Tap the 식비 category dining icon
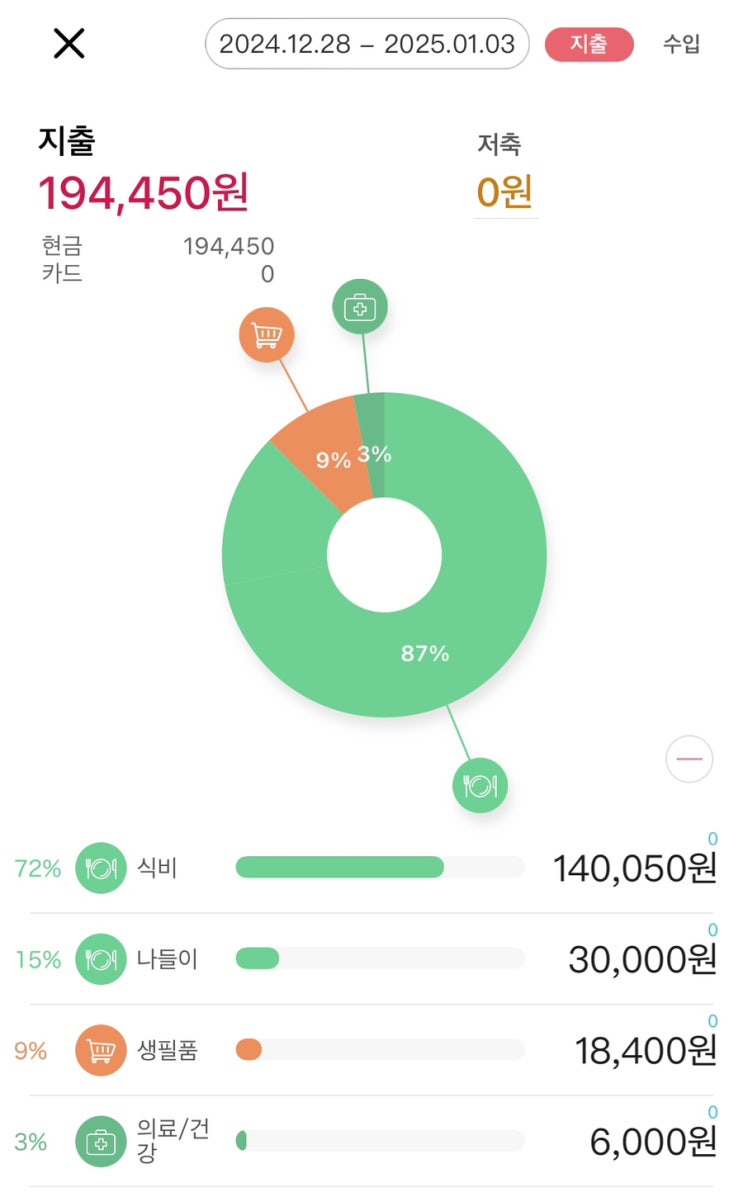Image resolution: width=743 pixels, height=1197 pixels. 101,868
